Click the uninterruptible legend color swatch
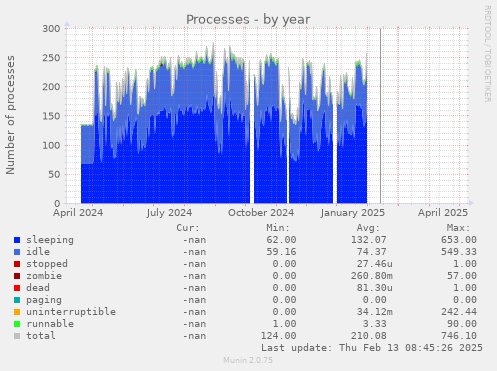Image resolution: width=497 pixels, height=371 pixels. (x=17, y=312)
